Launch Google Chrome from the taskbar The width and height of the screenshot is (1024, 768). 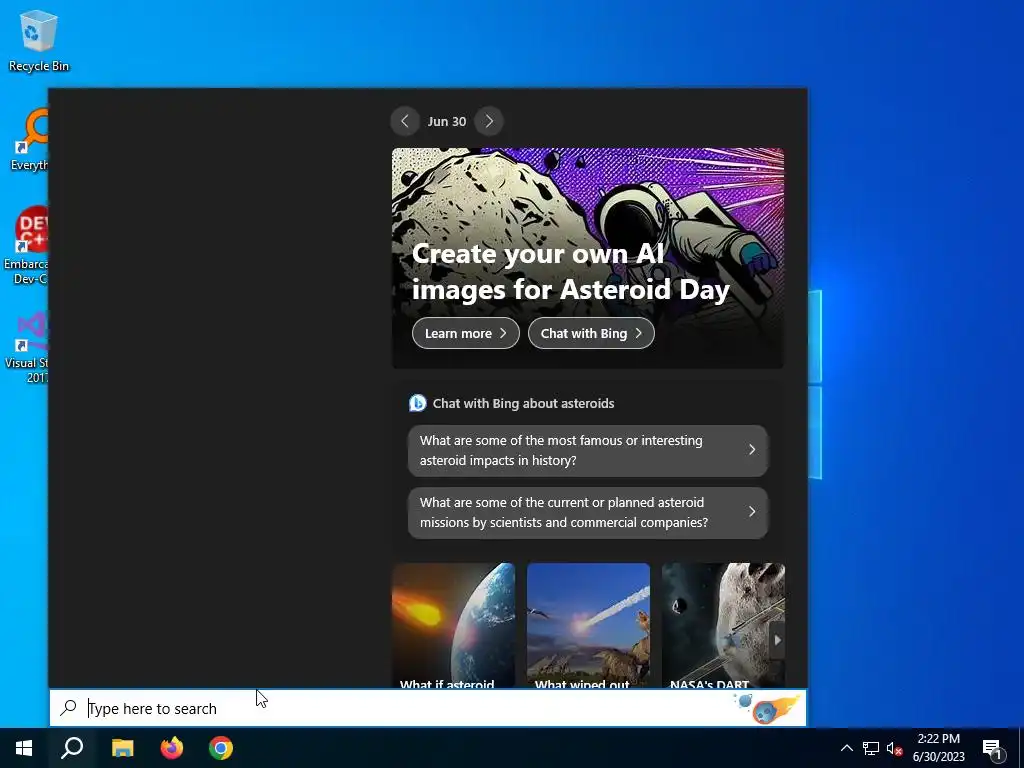coord(221,748)
